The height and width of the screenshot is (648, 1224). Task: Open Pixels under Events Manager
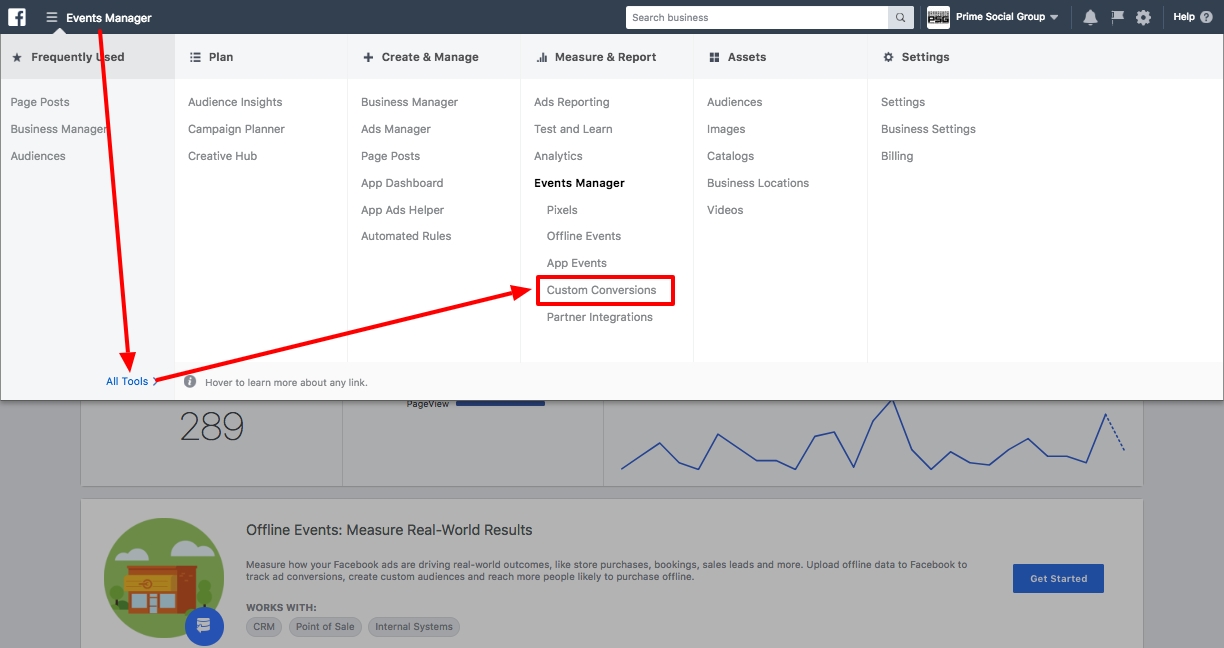[562, 210]
